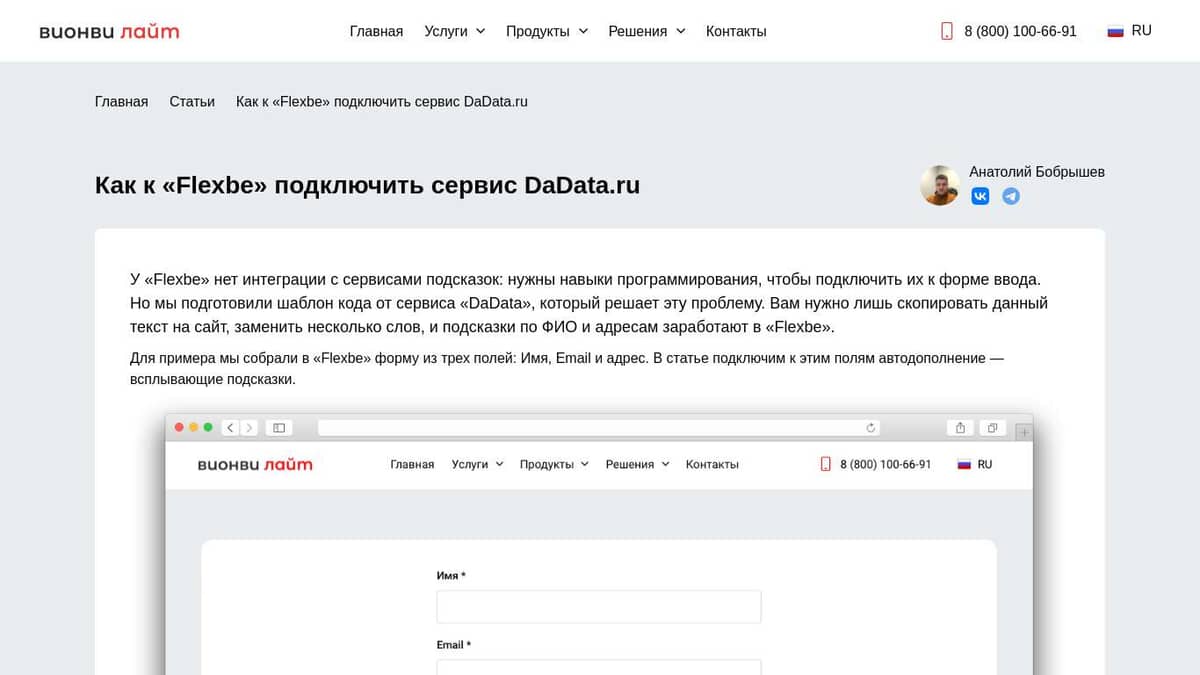The height and width of the screenshot is (675, 1200).
Task: Click the reload icon in the screenshot's address bar
Action: (871, 427)
